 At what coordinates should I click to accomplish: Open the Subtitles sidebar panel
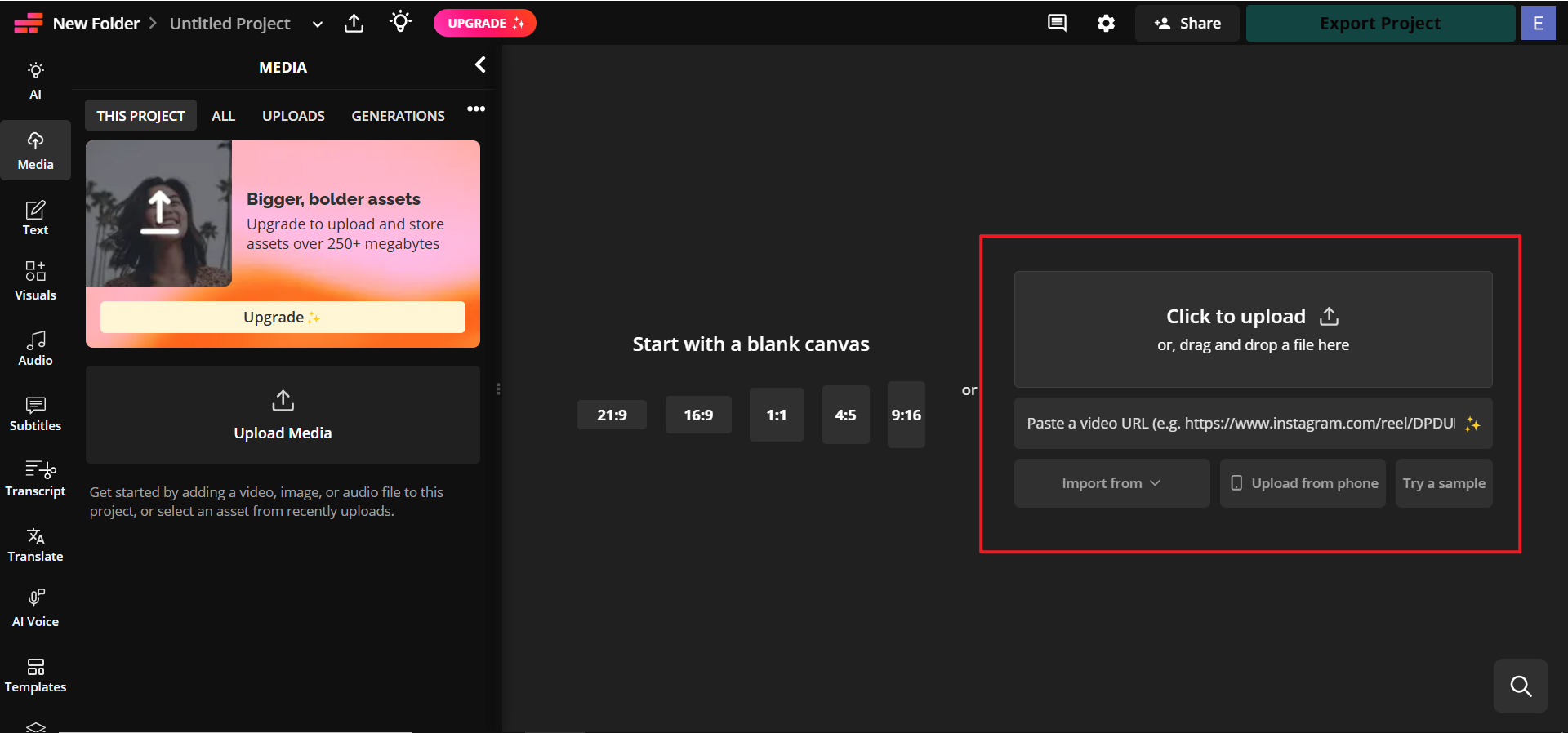(35, 414)
